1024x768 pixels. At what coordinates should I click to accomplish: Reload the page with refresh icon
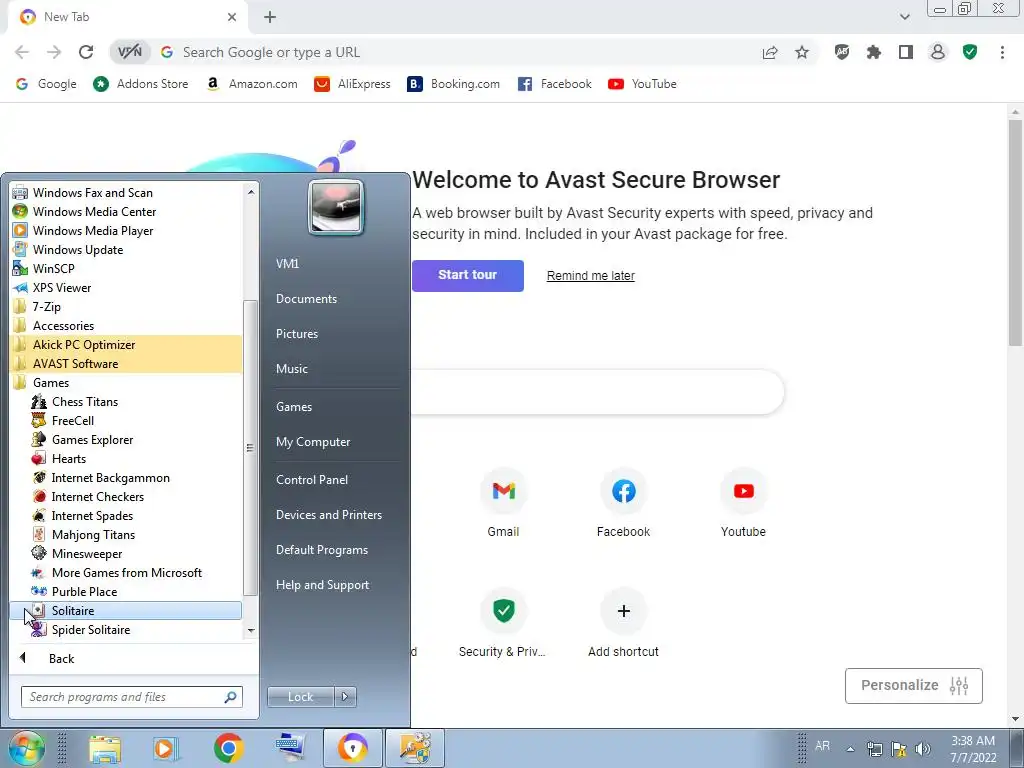click(x=86, y=52)
